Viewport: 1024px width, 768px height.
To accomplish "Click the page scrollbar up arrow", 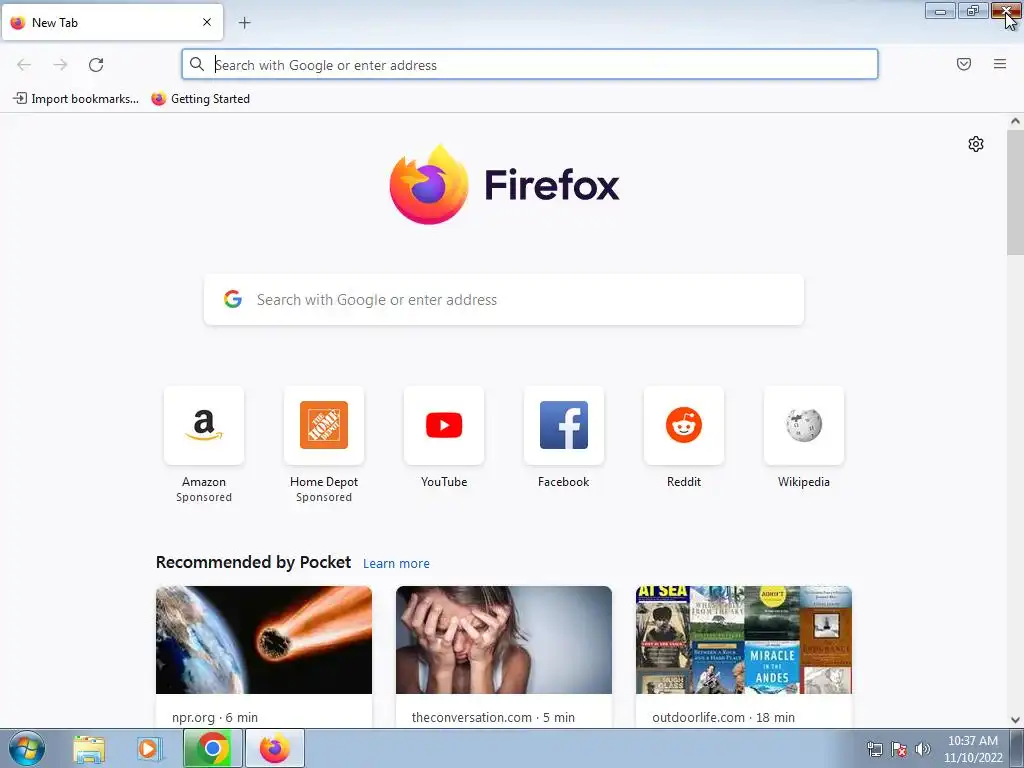I will point(1015,121).
